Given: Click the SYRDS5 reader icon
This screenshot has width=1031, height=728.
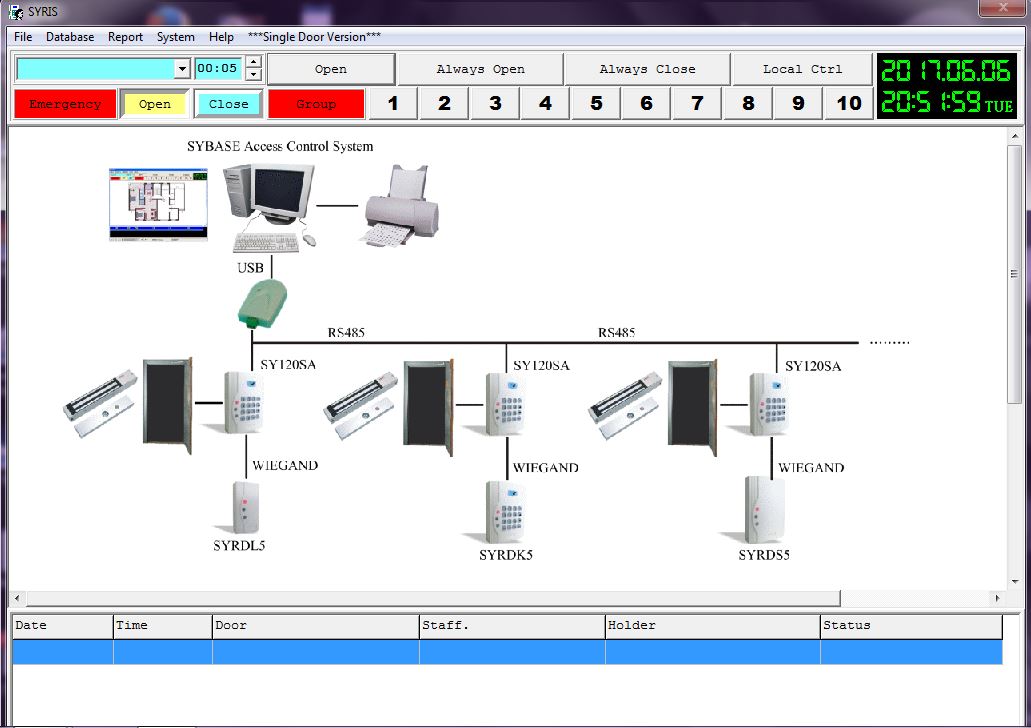Looking at the screenshot, I should [764, 510].
